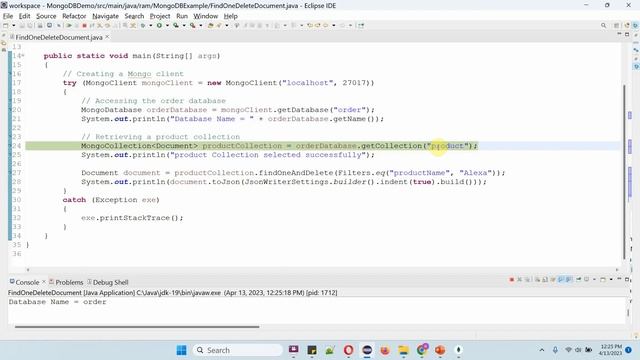Expand the New dropdown arrow in toolbar
This screenshot has width=640, height=360.
coord(13,25)
